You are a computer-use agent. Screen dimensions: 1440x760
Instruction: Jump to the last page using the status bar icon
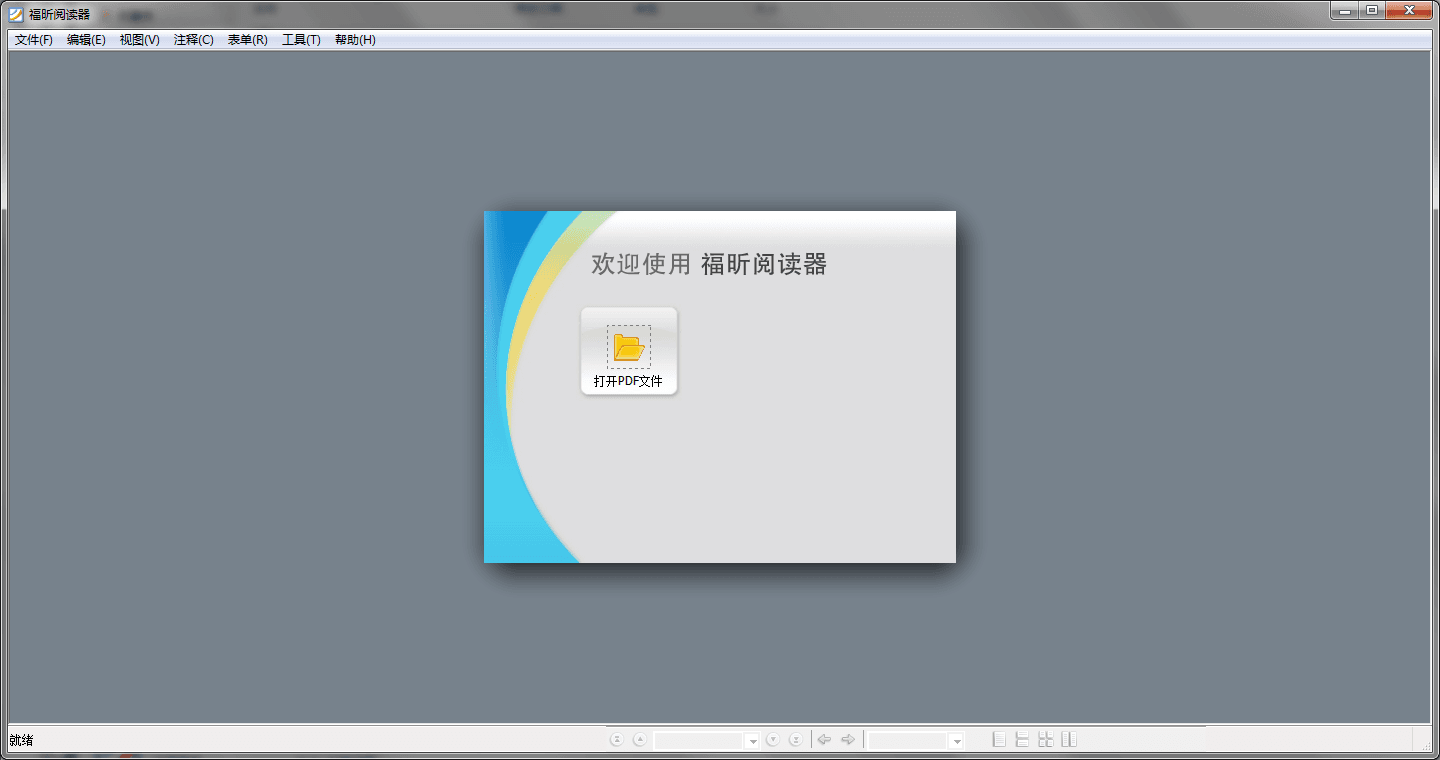pyautogui.click(x=795, y=739)
